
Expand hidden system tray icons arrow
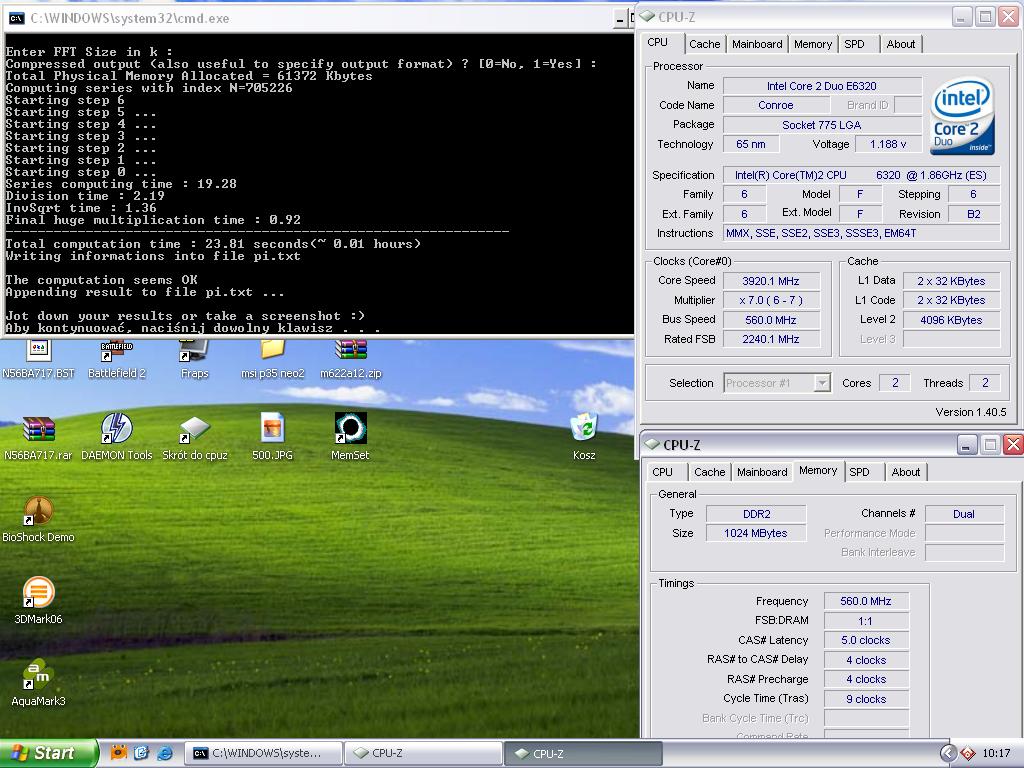948,753
